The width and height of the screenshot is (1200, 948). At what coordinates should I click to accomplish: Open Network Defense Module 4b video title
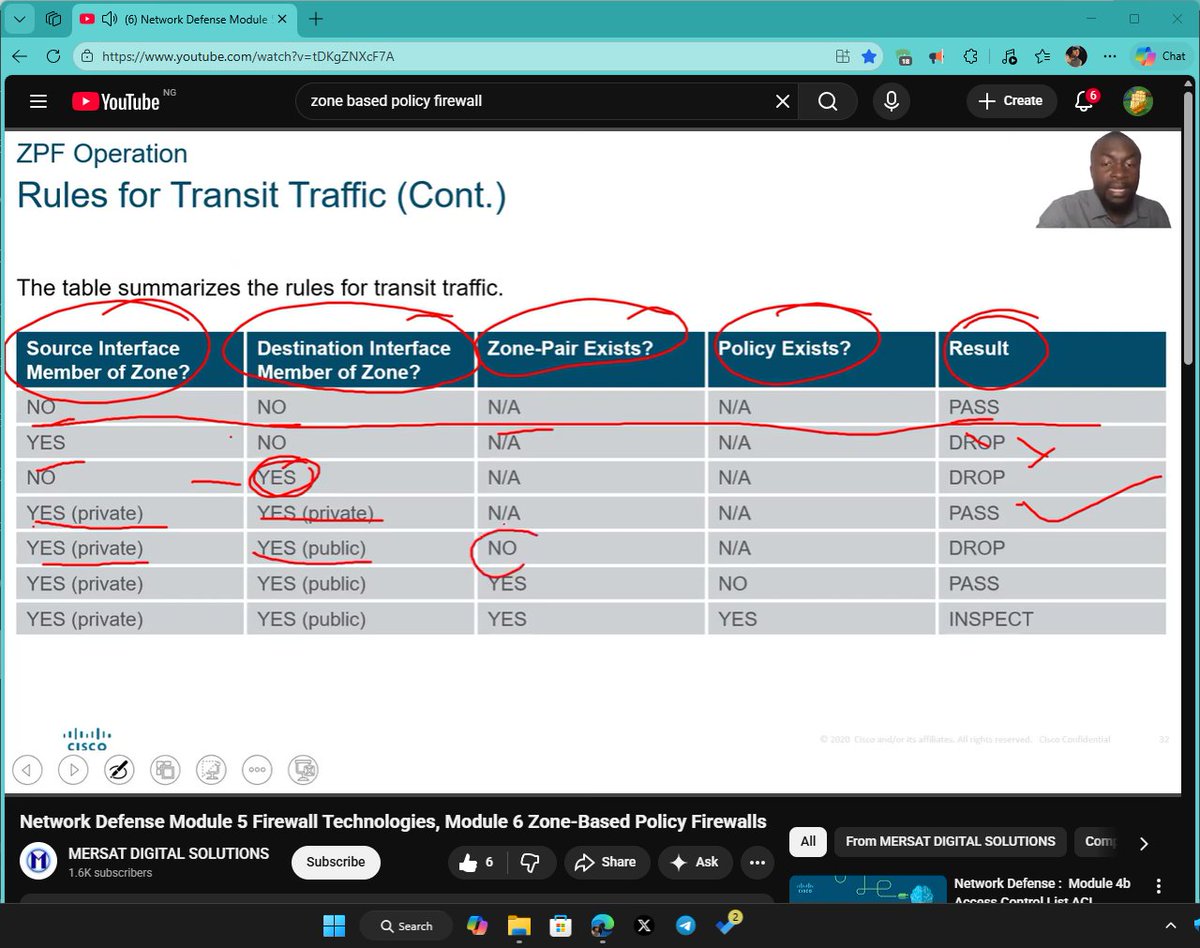[x=1042, y=891]
